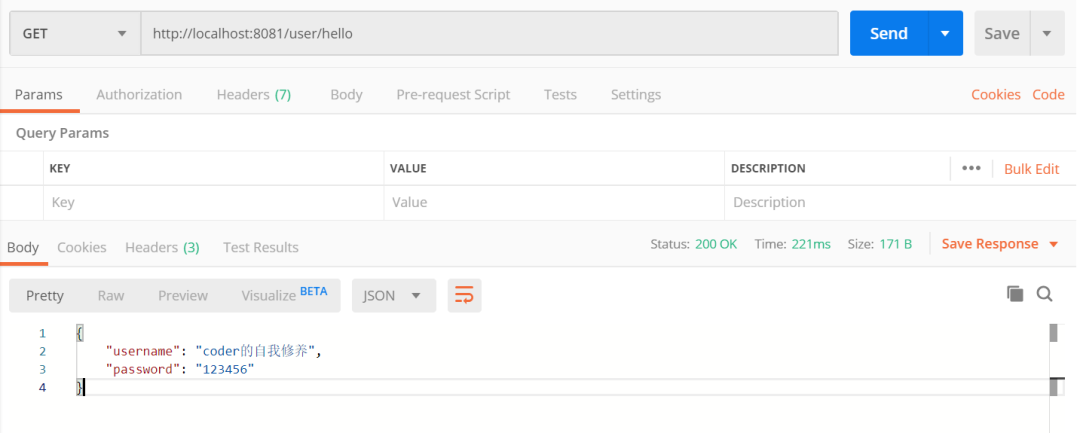The height and width of the screenshot is (433, 1080).
Task: Select the Raw view mode
Action: (x=110, y=295)
